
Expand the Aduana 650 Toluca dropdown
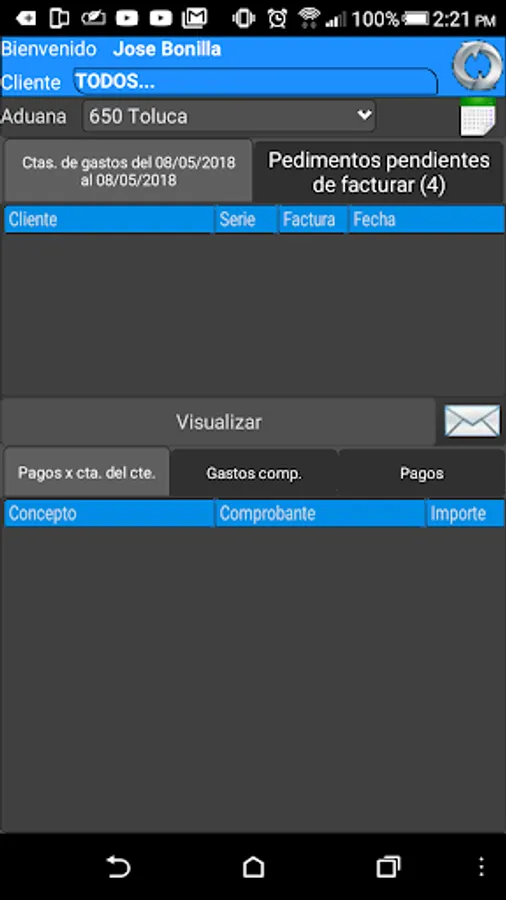229,117
